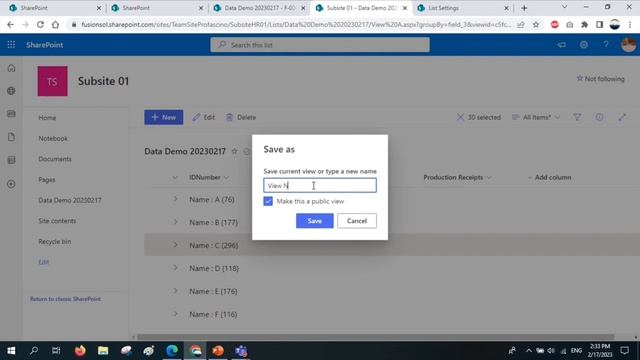The image size is (640, 360).
Task: Switch to Data Demo 20230217 browser tab
Action: (259, 8)
